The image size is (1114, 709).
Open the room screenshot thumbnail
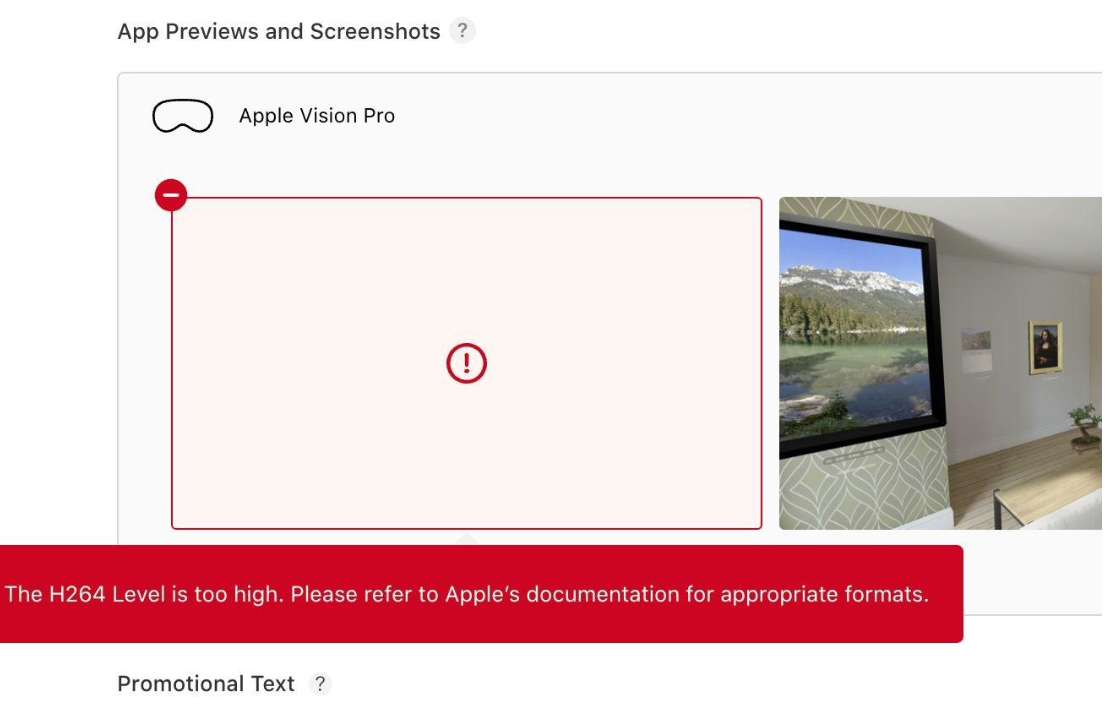click(x=940, y=363)
